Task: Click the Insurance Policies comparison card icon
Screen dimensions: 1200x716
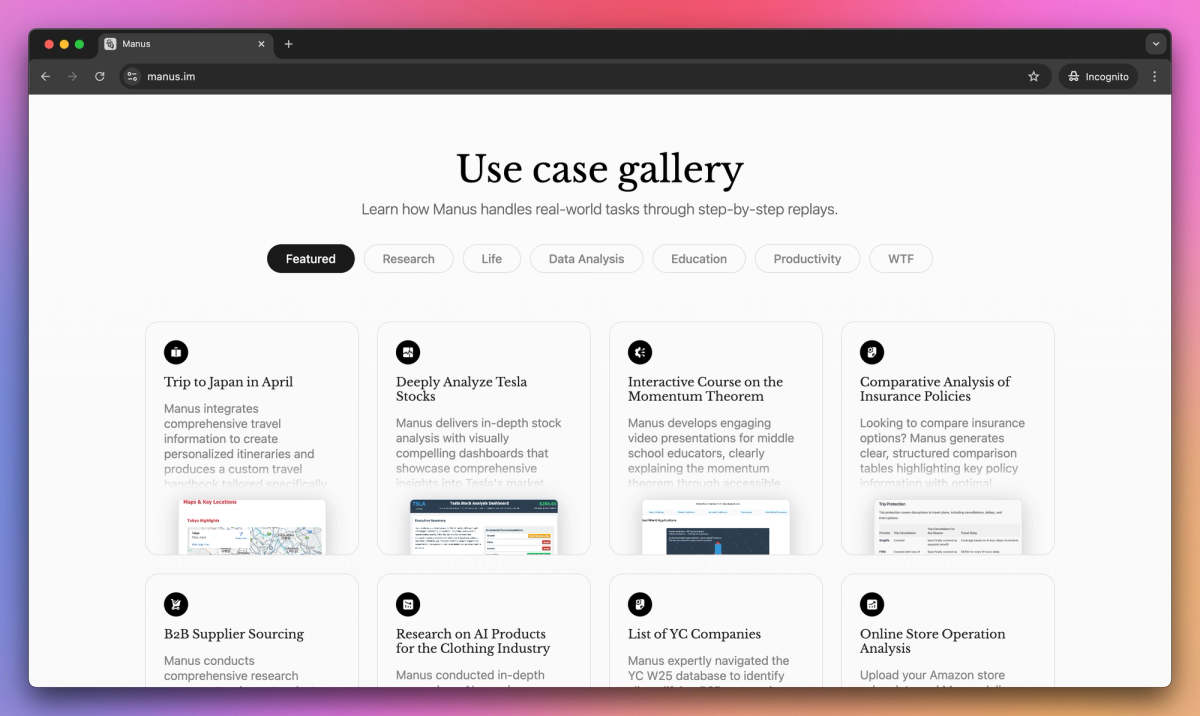Action: click(x=872, y=352)
